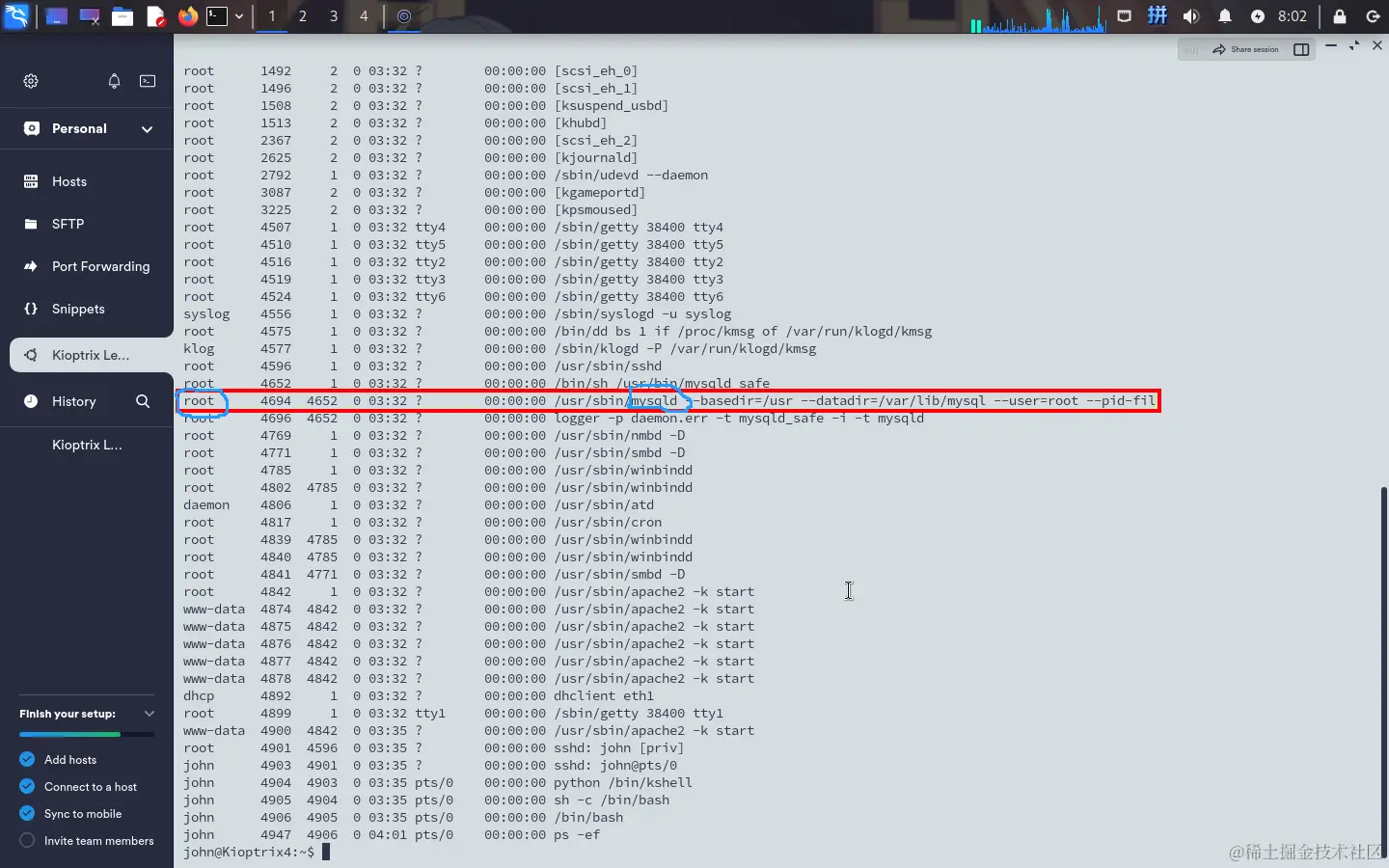
Task: Open the log out icon in panel
Action: 1373,16
